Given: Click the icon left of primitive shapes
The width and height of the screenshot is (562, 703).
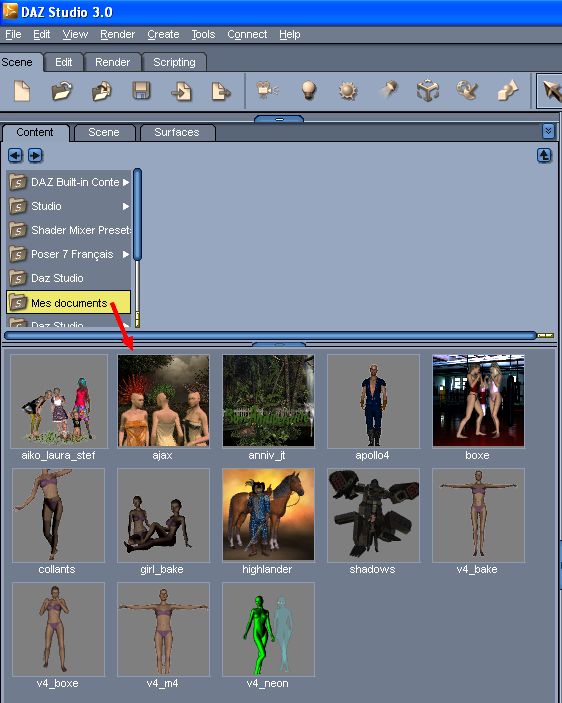Looking at the screenshot, I should click(467, 90).
